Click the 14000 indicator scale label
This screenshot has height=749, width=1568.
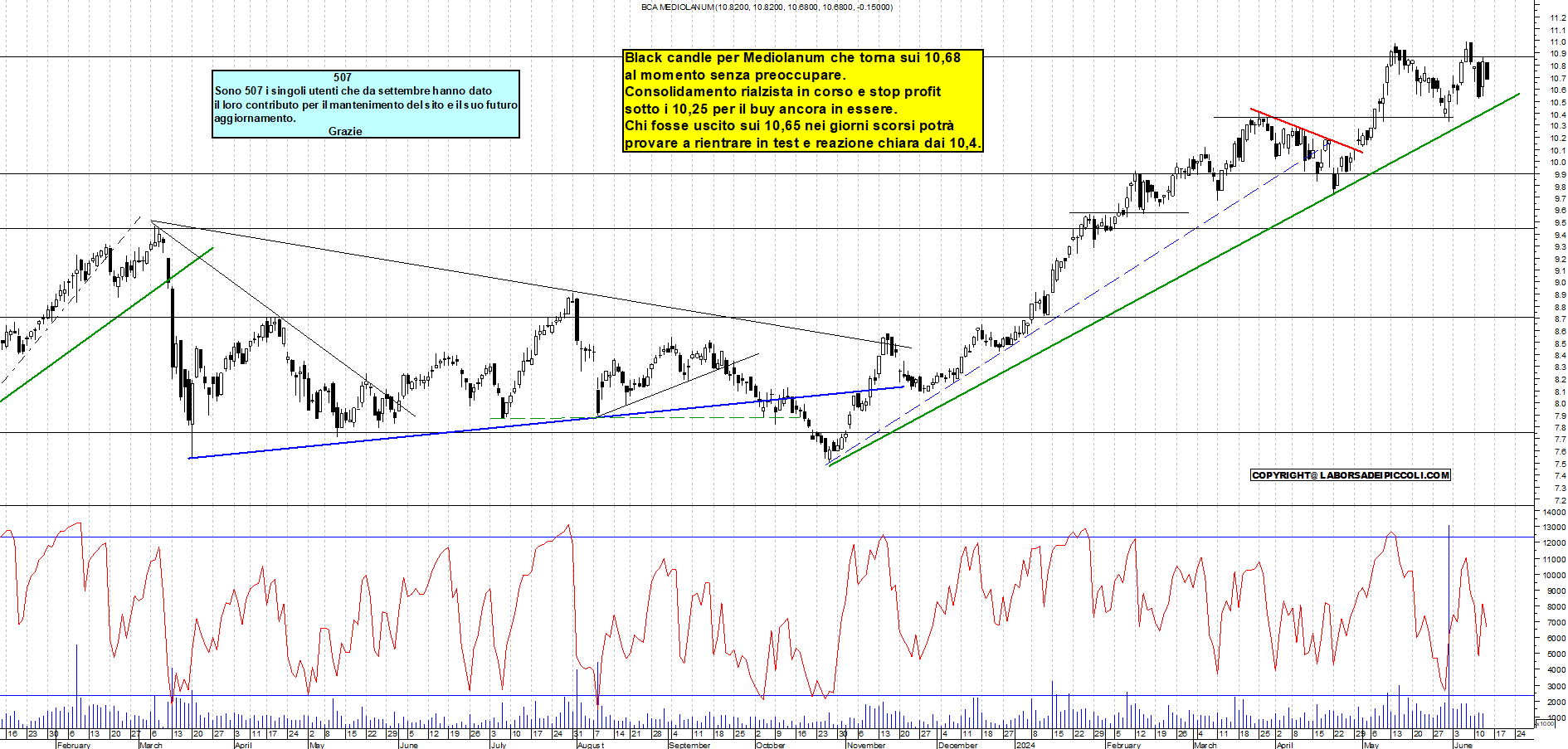click(x=1554, y=513)
